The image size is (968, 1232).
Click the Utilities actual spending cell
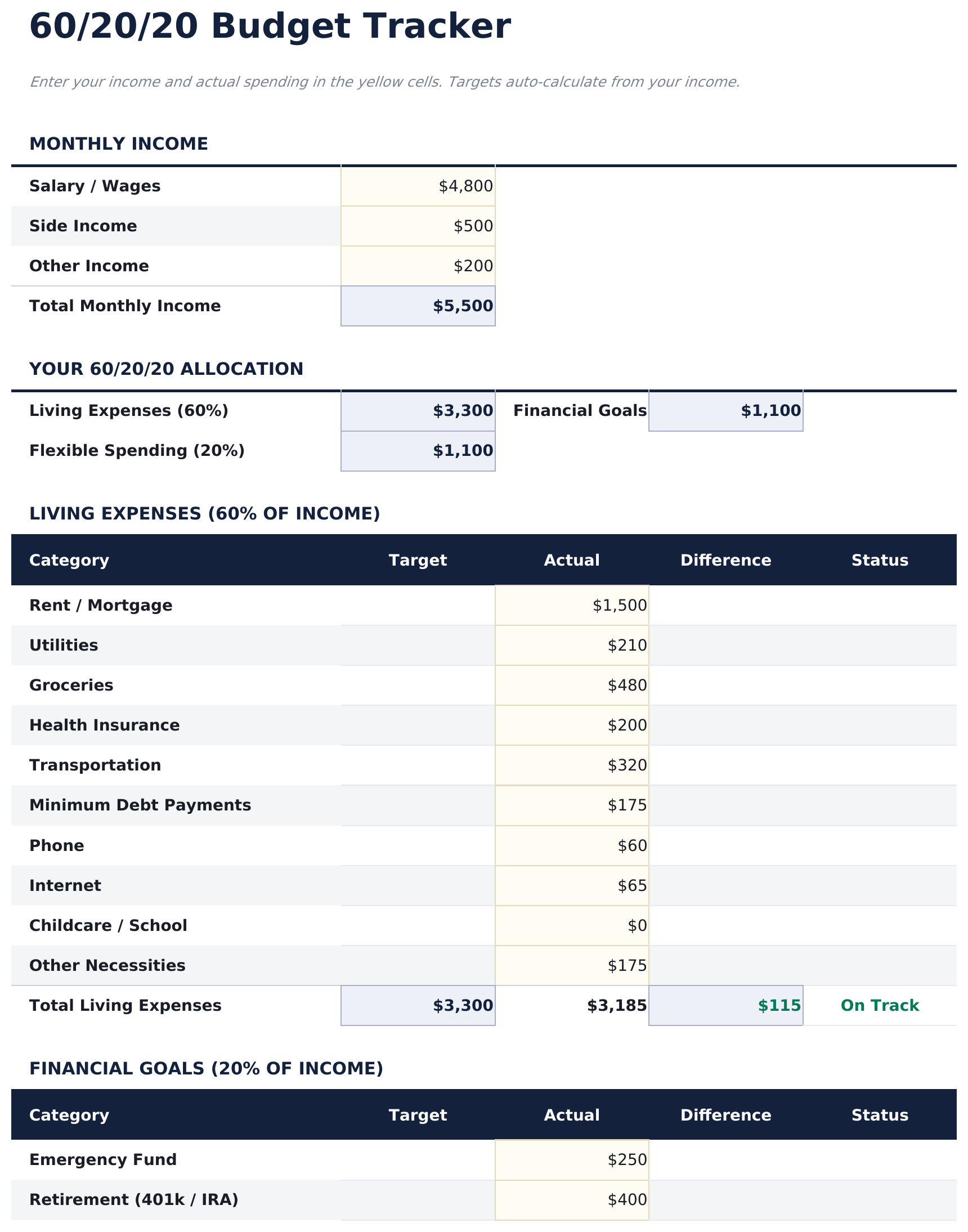click(571, 645)
